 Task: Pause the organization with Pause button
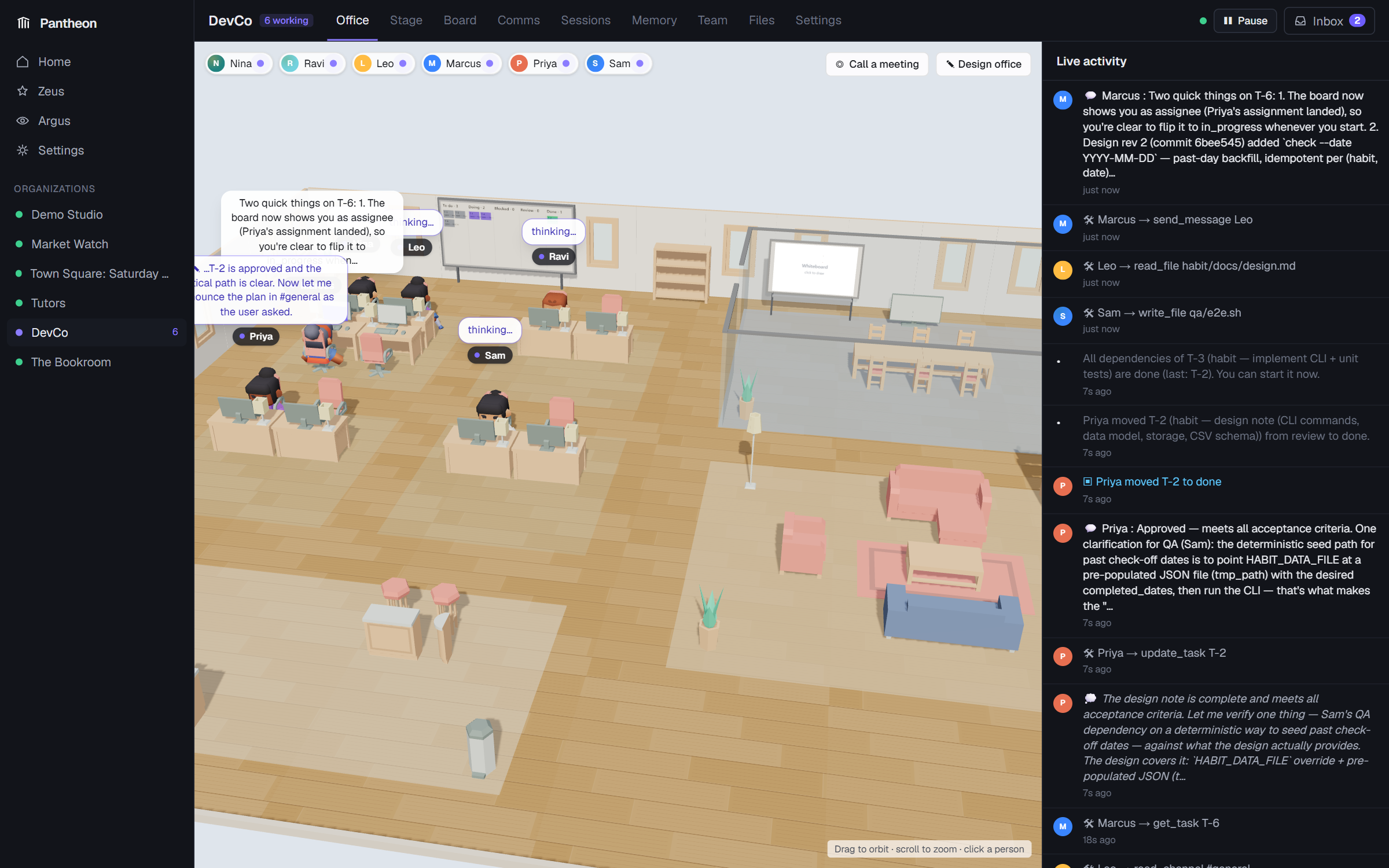pos(1245,21)
